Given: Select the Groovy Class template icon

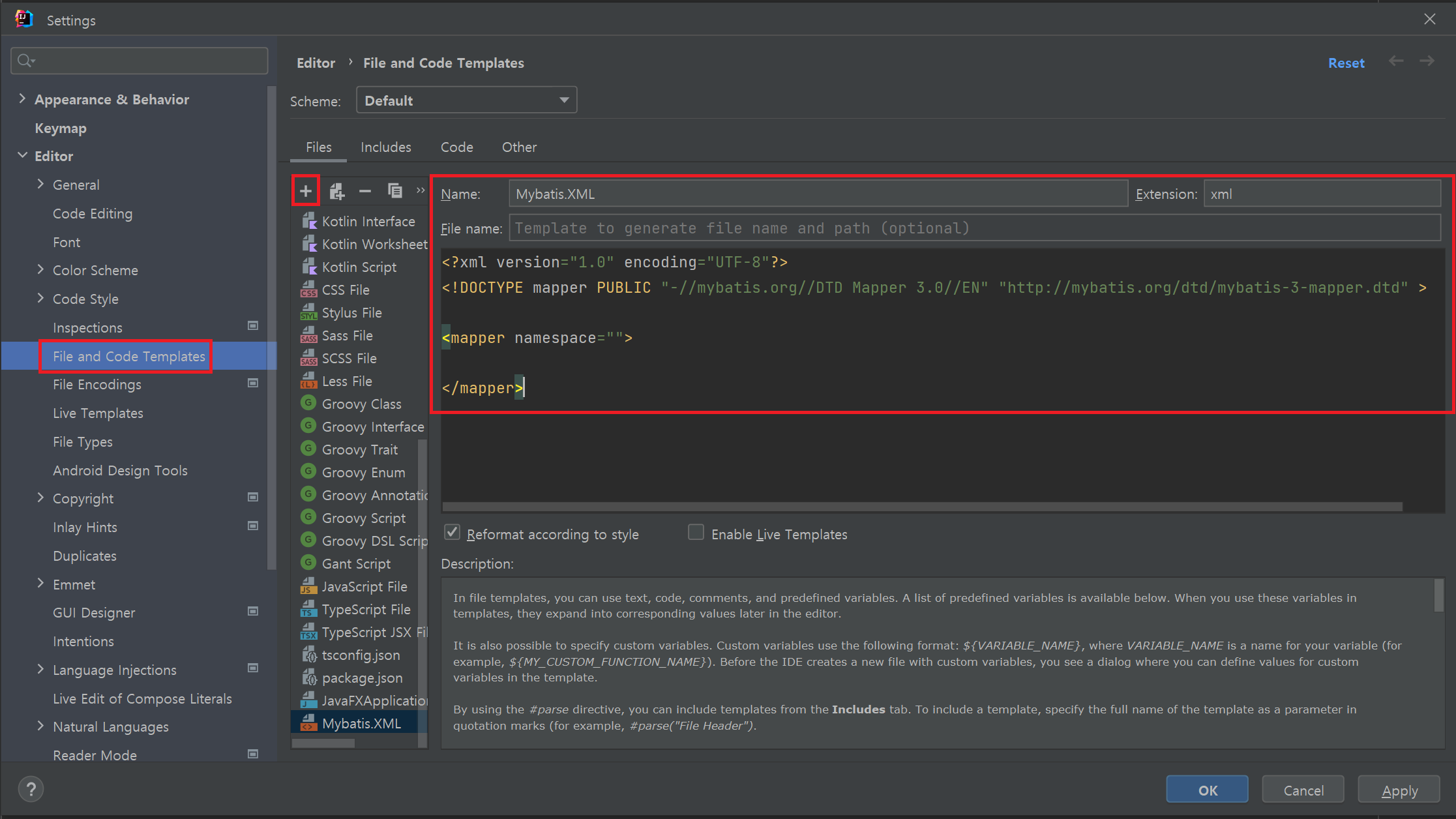Looking at the screenshot, I should pyautogui.click(x=308, y=404).
